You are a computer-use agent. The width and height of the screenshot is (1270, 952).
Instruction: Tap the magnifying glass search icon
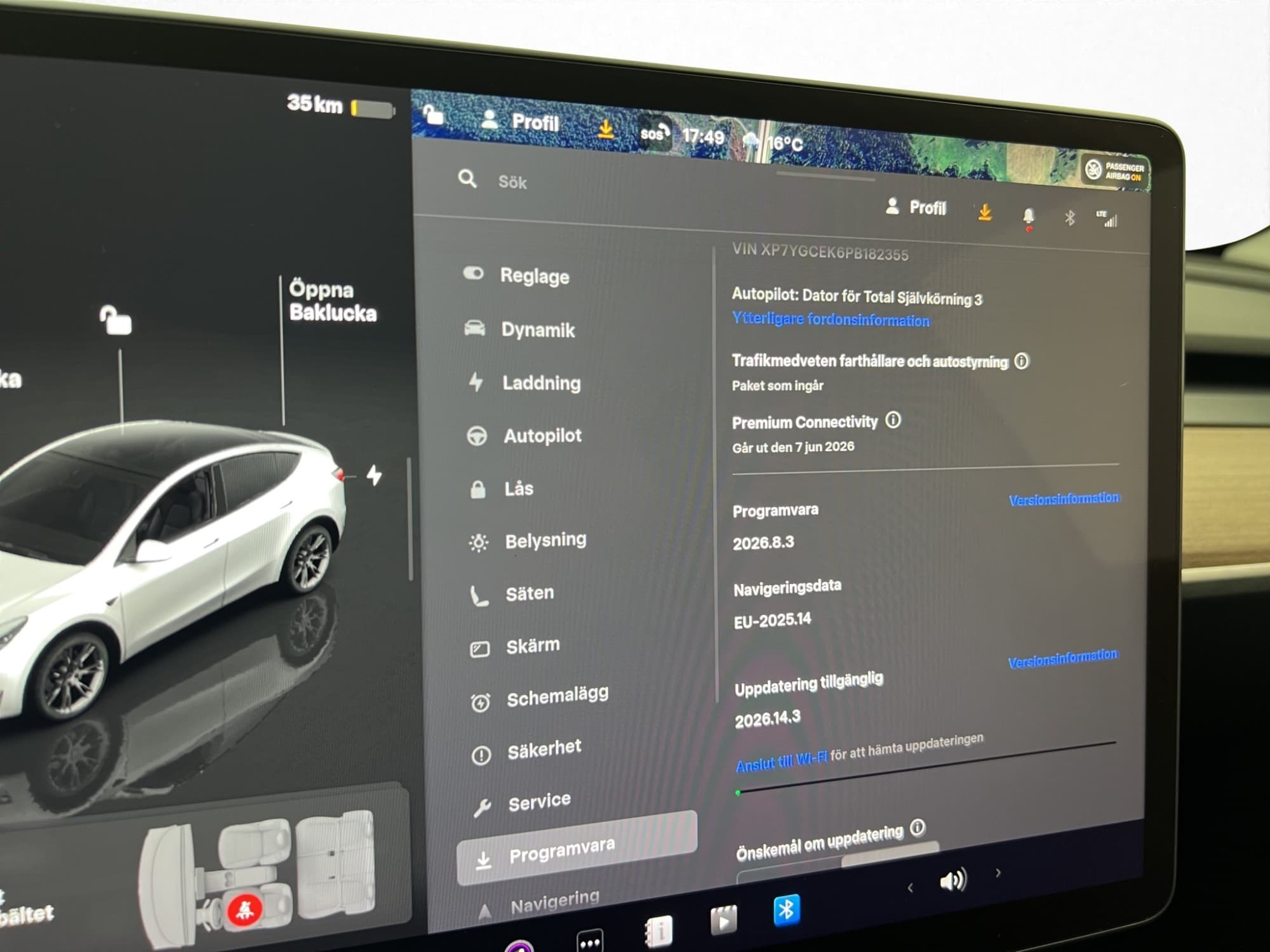tap(468, 179)
